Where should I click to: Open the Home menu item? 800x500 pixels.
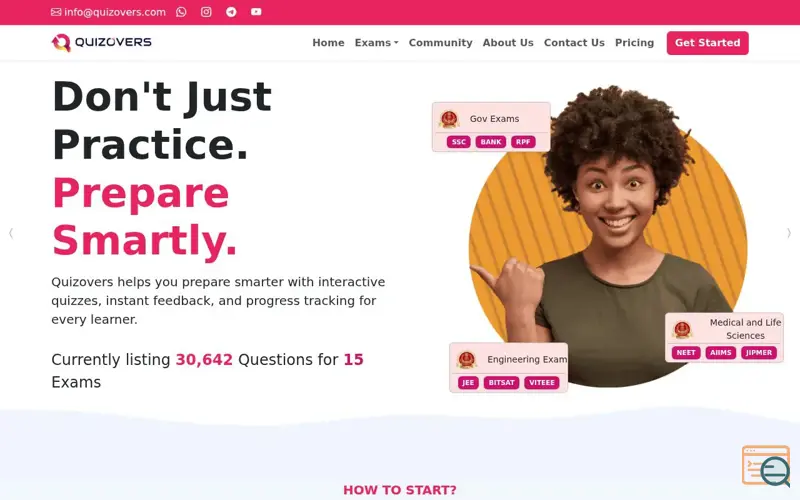328,43
